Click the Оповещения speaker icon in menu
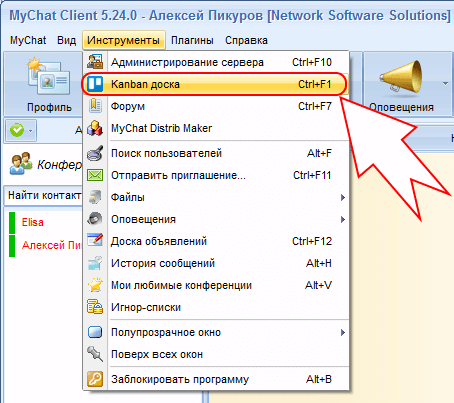The width and height of the screenshot is (454, 403). click(x=95, y=219)
